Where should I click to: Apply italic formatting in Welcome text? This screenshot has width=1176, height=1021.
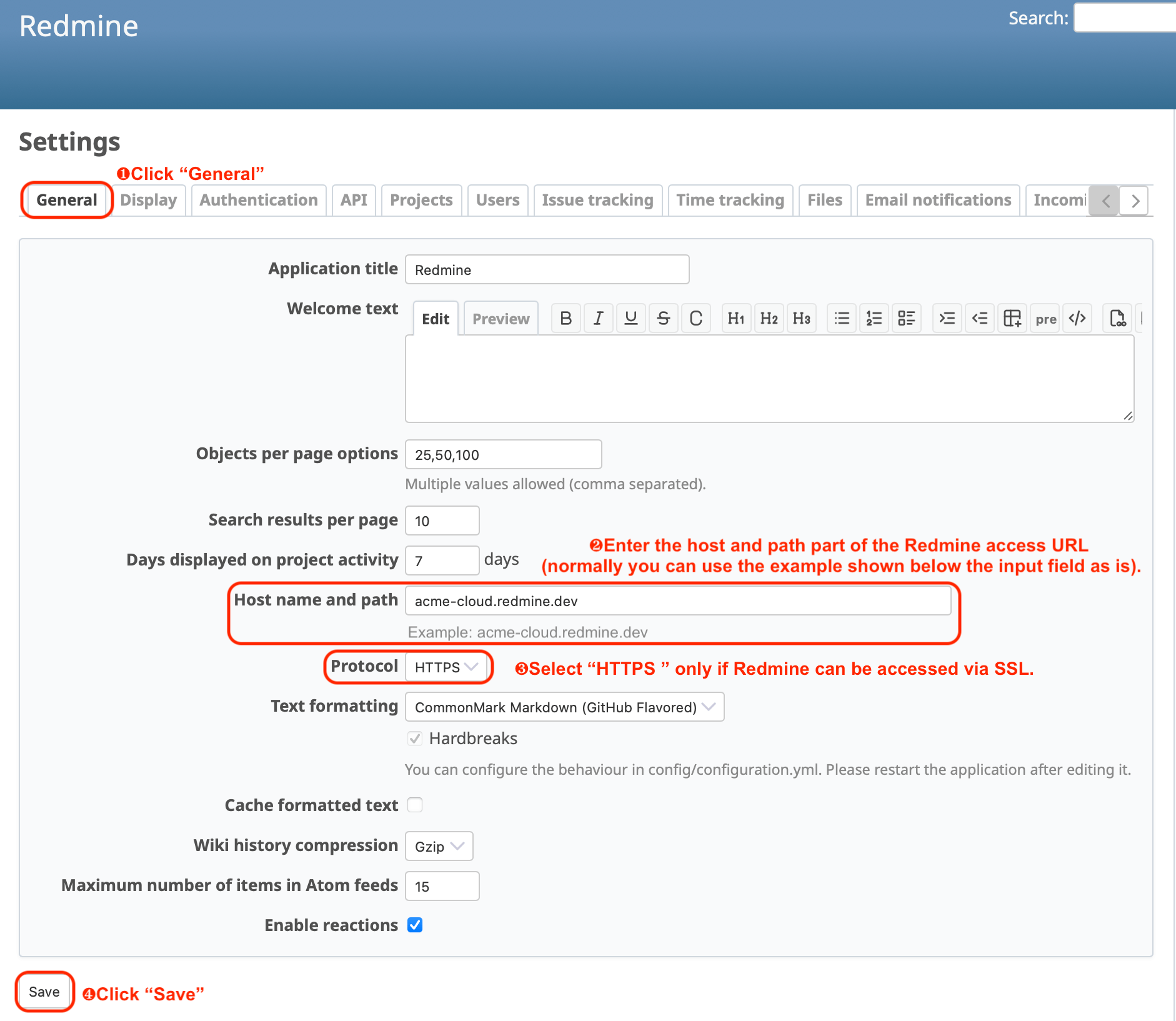[x=598, y=319]
